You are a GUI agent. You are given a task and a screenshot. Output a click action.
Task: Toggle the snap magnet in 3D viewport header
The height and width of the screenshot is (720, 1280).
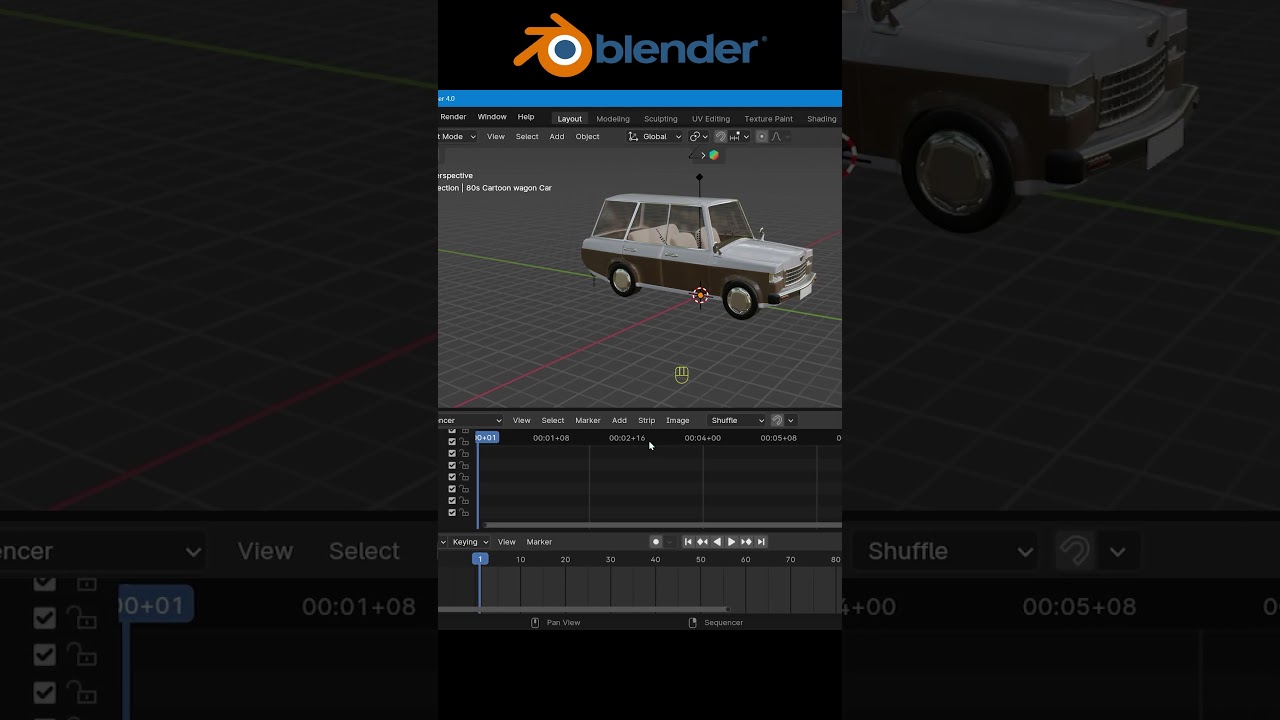point(720,136)
